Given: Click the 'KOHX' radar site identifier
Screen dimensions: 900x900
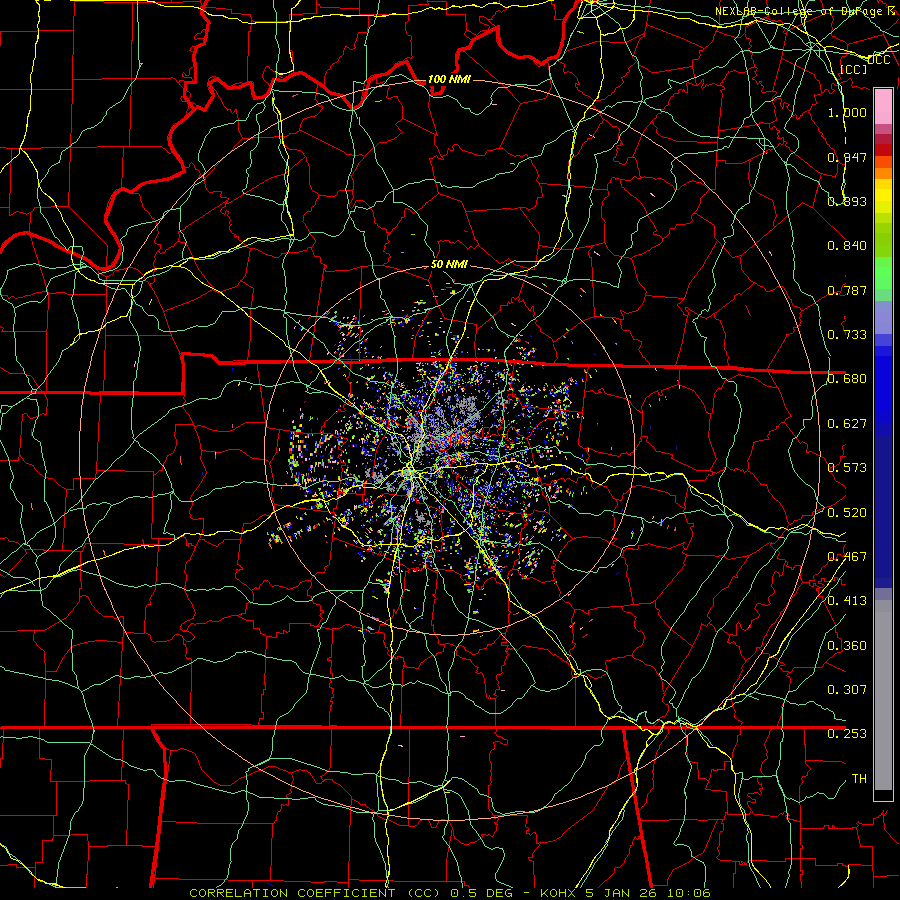Looking at the screenshot, I should pos(560,893).
